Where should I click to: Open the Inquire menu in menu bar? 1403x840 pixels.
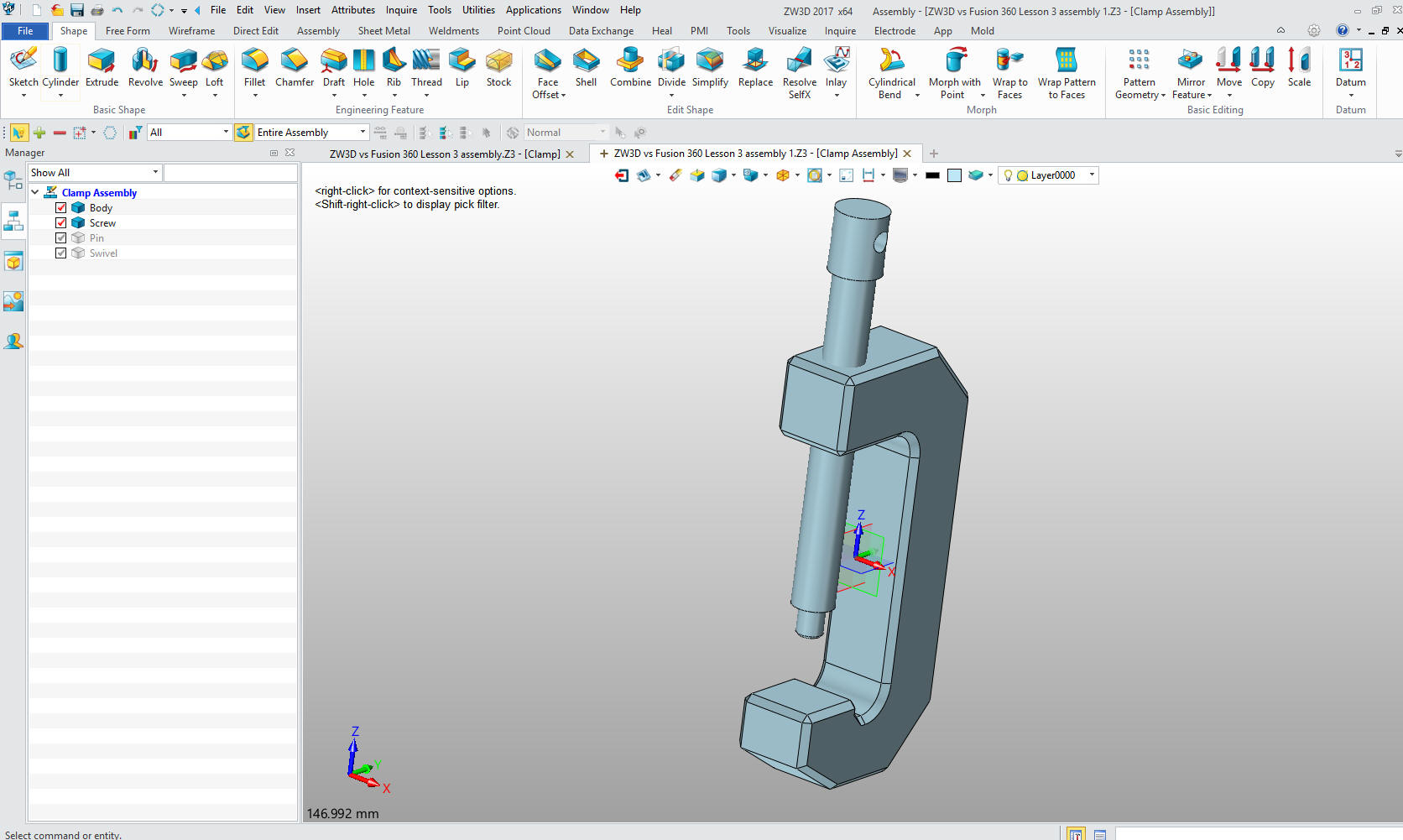401,10
